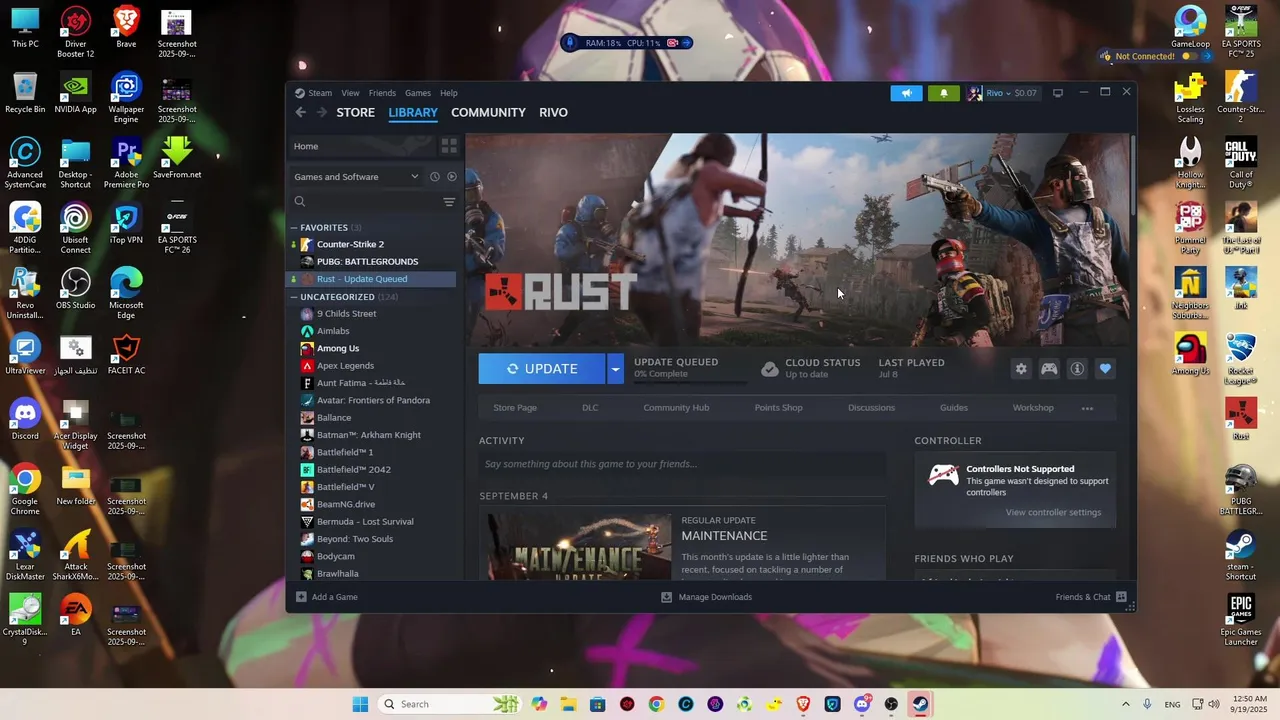Enter Big Picture mode monitor icon
This screenshot has height=720, width=1280.
pyautogui.click(x=1057, y=93)
